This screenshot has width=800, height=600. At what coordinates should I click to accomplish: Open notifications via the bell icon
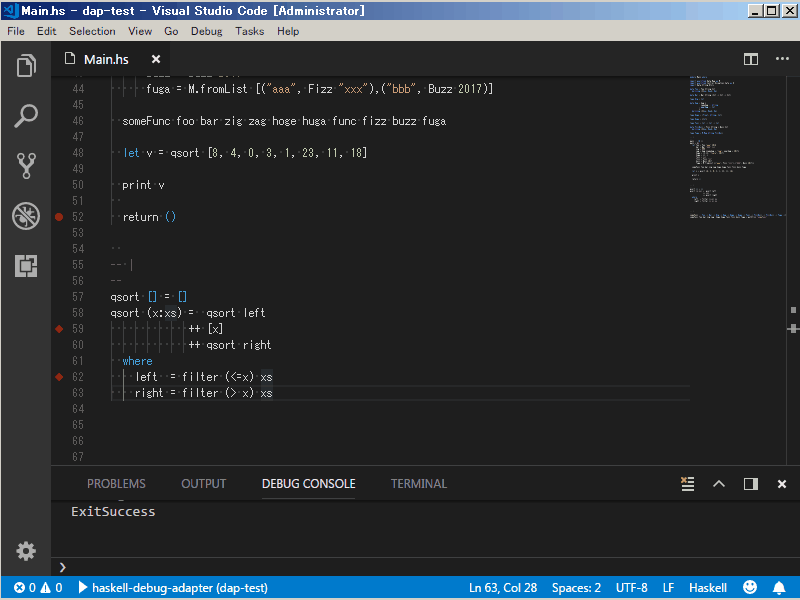[x=780, y=587]
